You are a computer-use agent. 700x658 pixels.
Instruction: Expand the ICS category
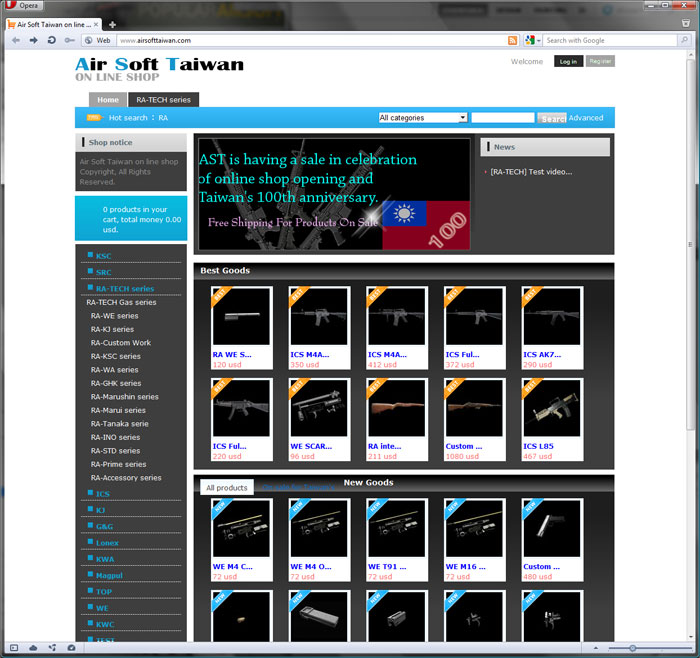pos(103,494)
